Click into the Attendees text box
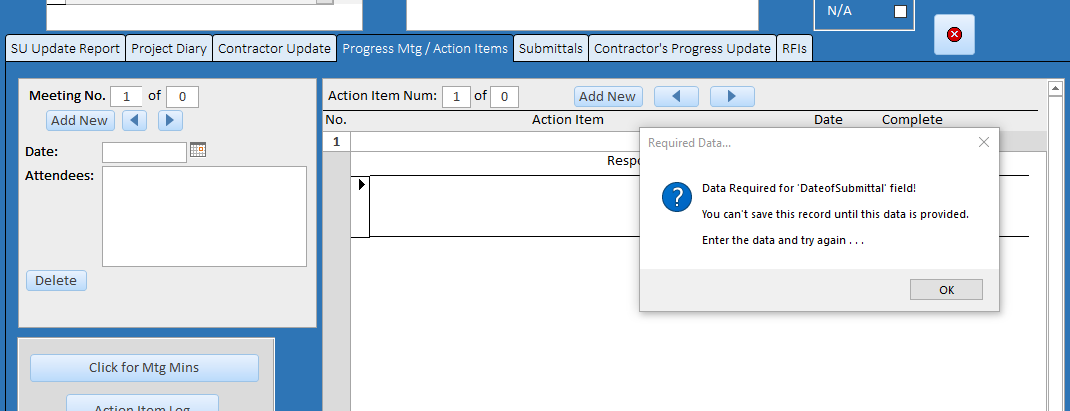Viewport: 1070px width, 411px height. tap(204, 216)
